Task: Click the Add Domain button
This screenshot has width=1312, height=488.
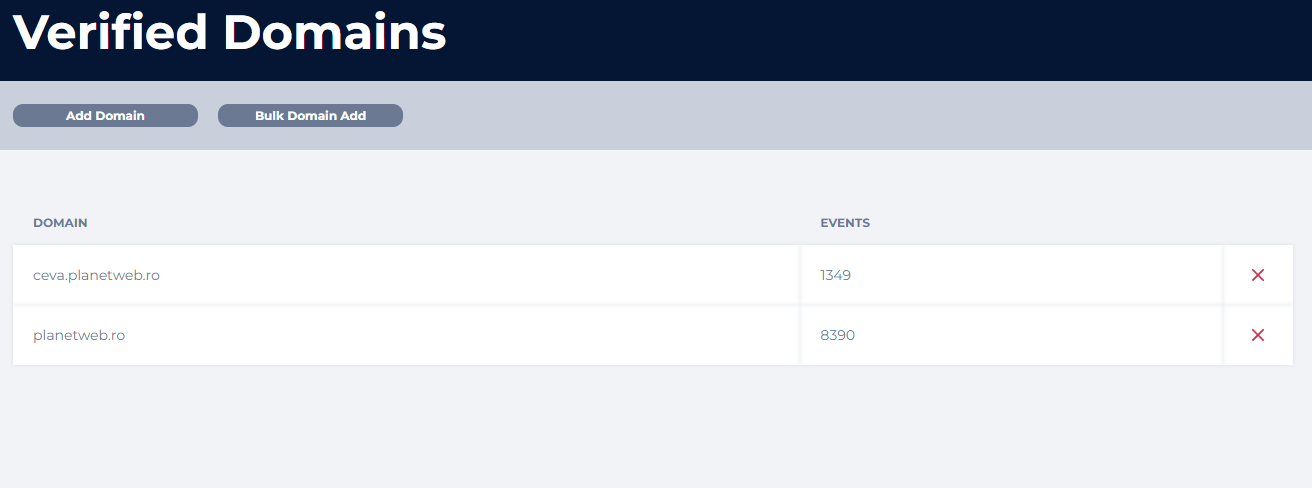Action: pyautogui.click(x=105, y=116)
